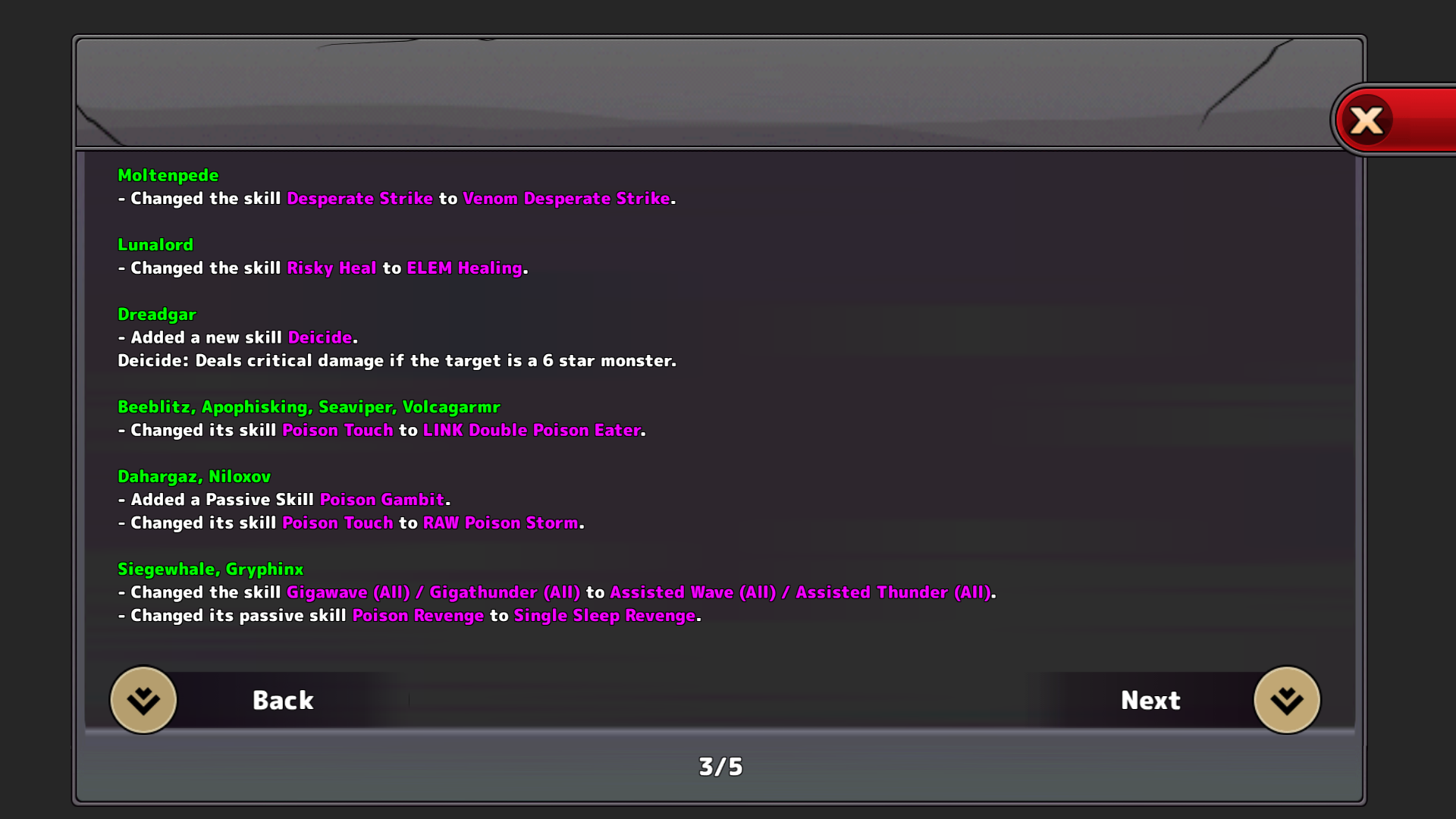Go to the Next page label

[x=1150, y=700]
